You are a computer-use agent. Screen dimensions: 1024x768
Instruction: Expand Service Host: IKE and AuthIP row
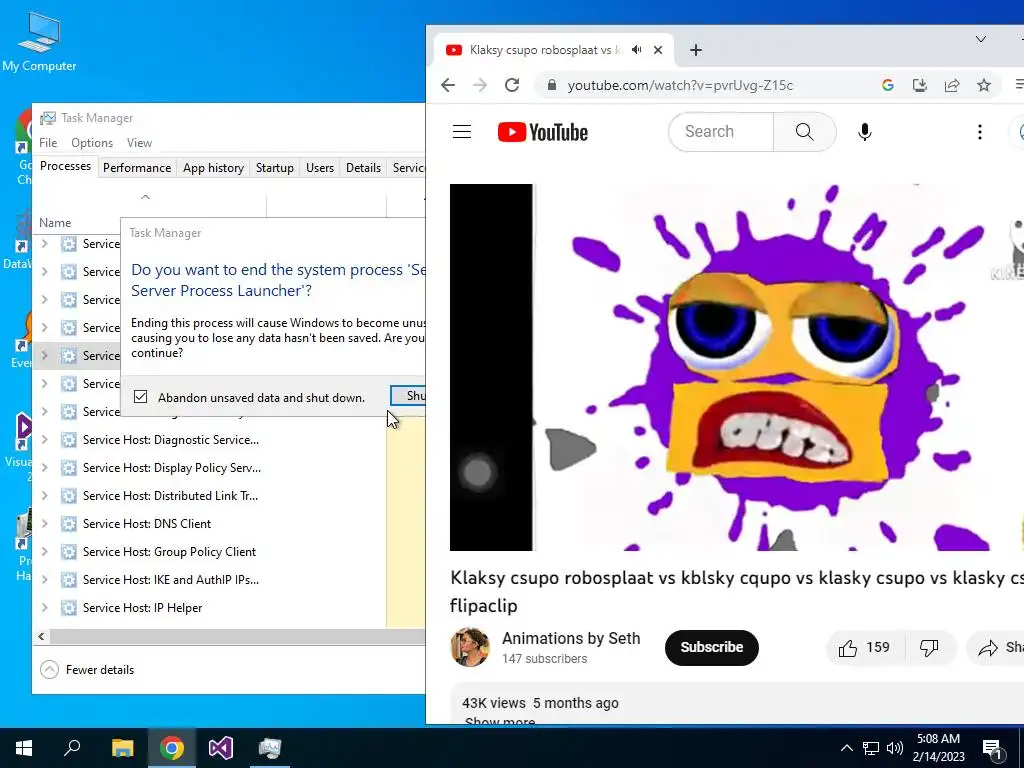44,580
